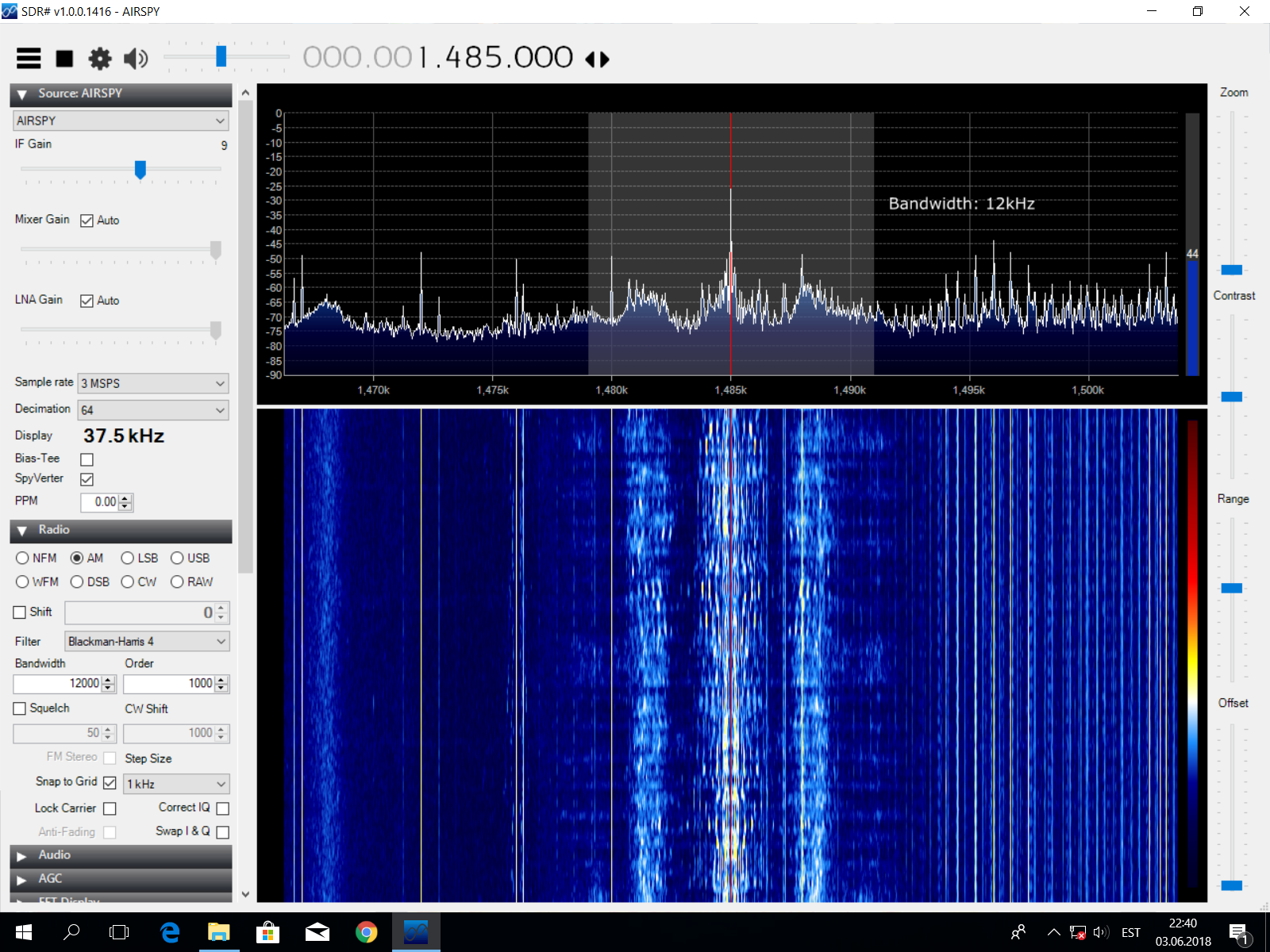The width and height of the screenshot is (1270, 952).
Task: Open the Step Size dropdown
Action: click(x=176, y=784)
